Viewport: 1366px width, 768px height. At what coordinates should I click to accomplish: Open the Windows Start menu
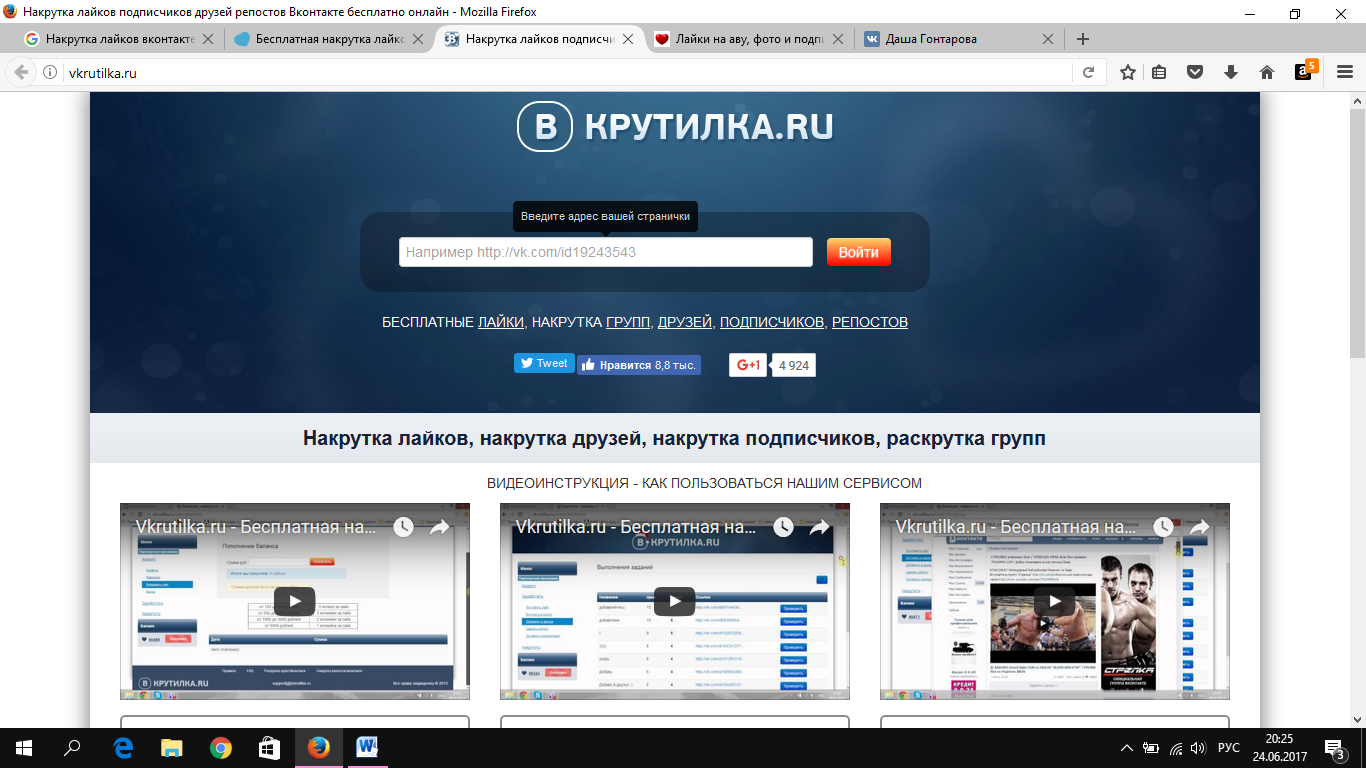pos(24,748)
